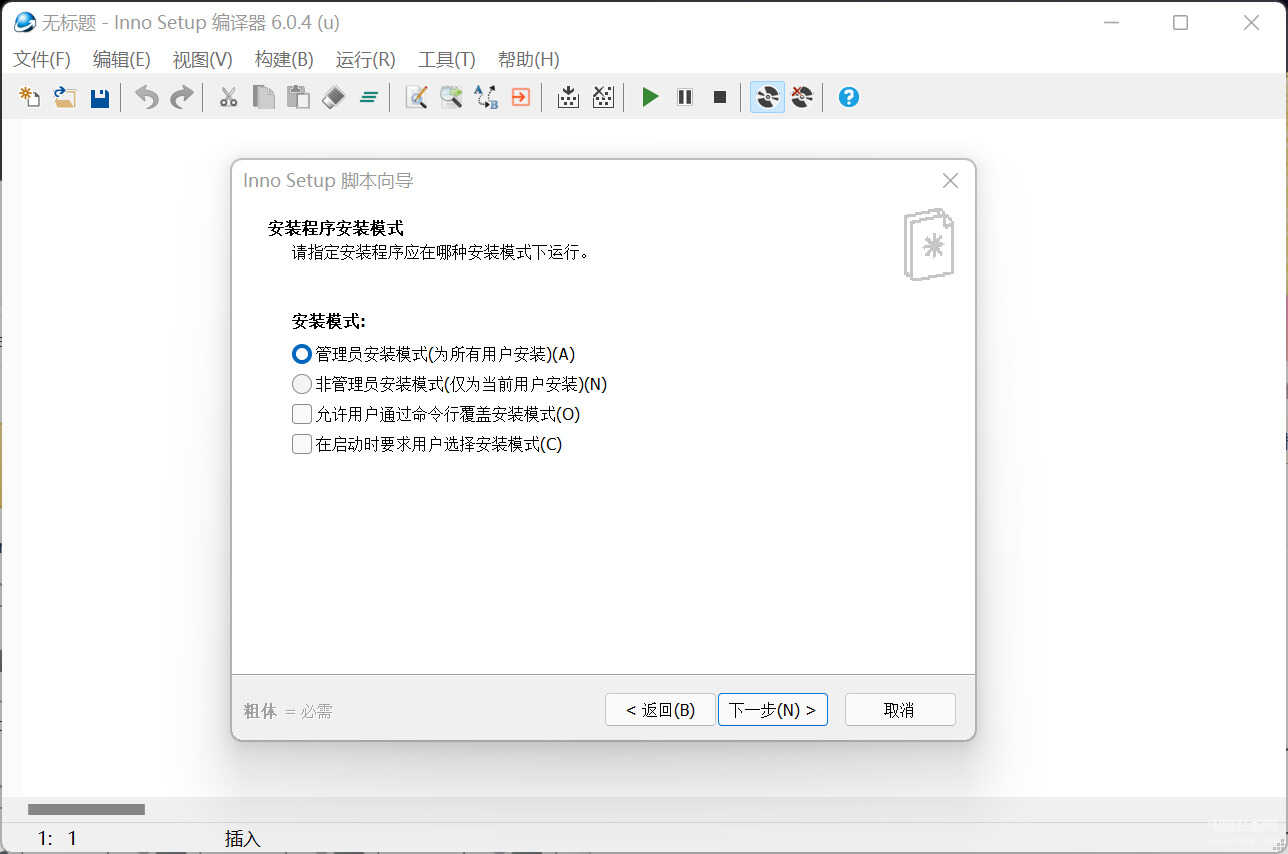
Task: Open an existing script file icon
Action: click(65, 97)
